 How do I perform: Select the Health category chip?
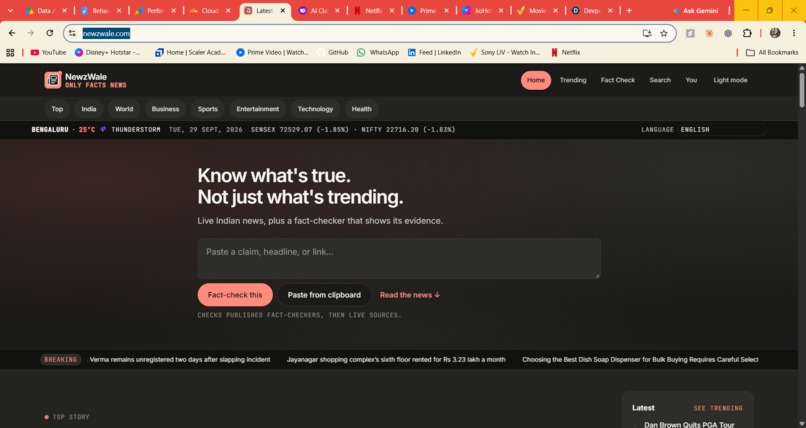(361, 109)
